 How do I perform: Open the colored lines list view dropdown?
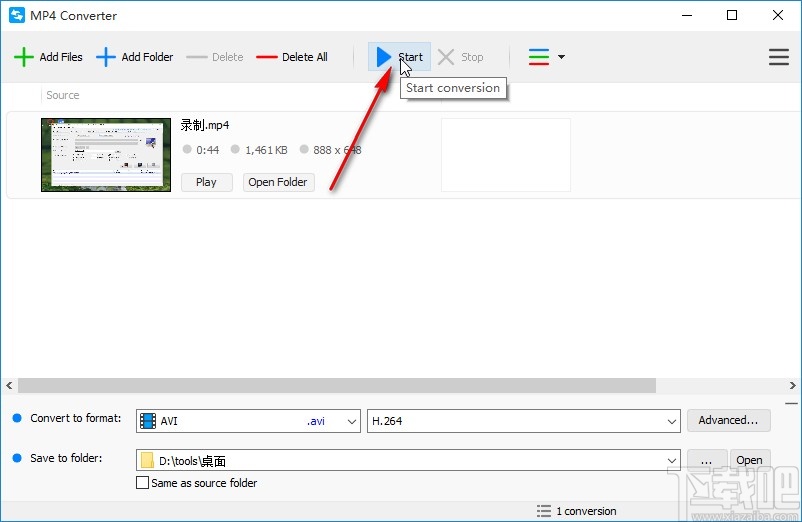(x=546, y=57)
